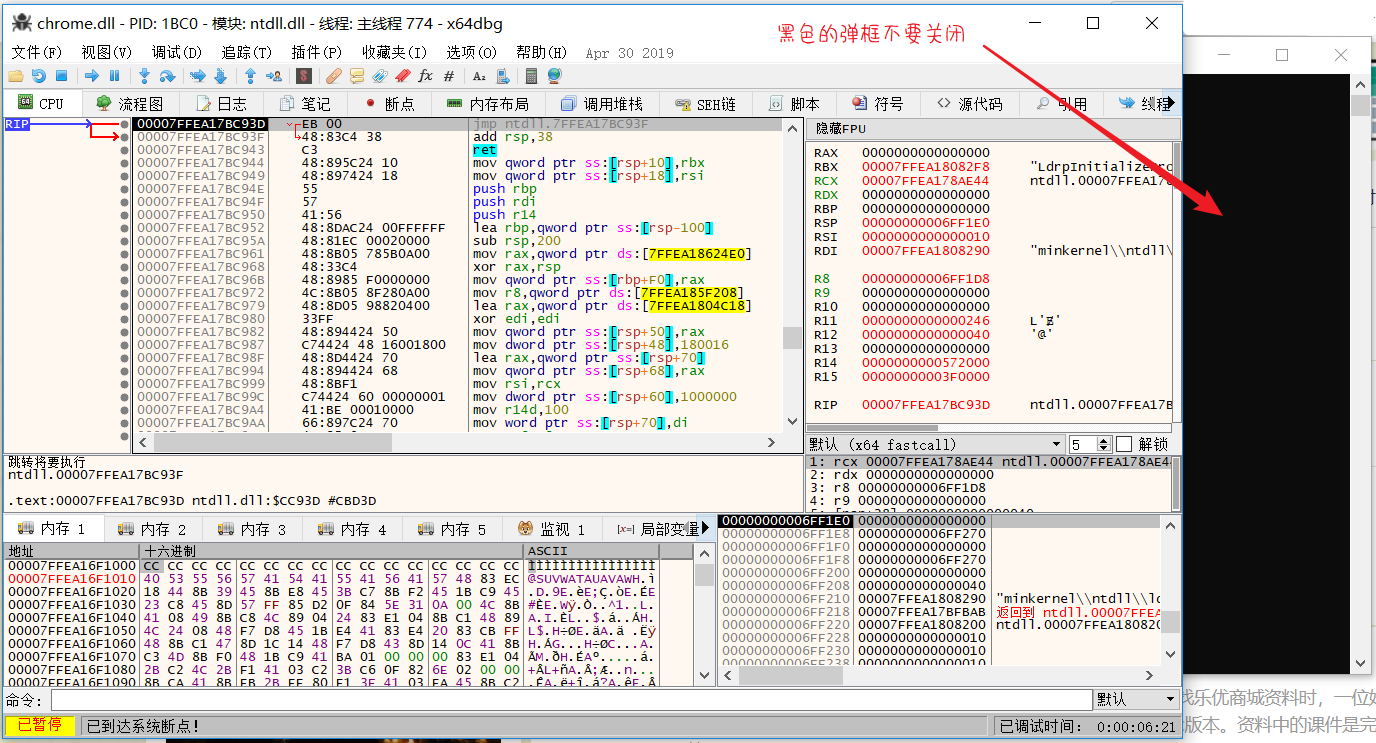Open the 追踪(T) menu
The image size is (1376, 743).
tap(246, 52)
